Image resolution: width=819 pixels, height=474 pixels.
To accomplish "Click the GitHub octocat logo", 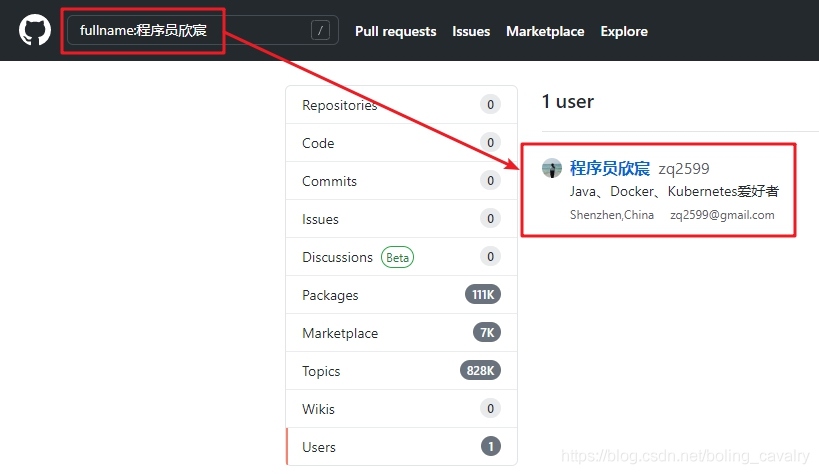I will coord(35,30).
